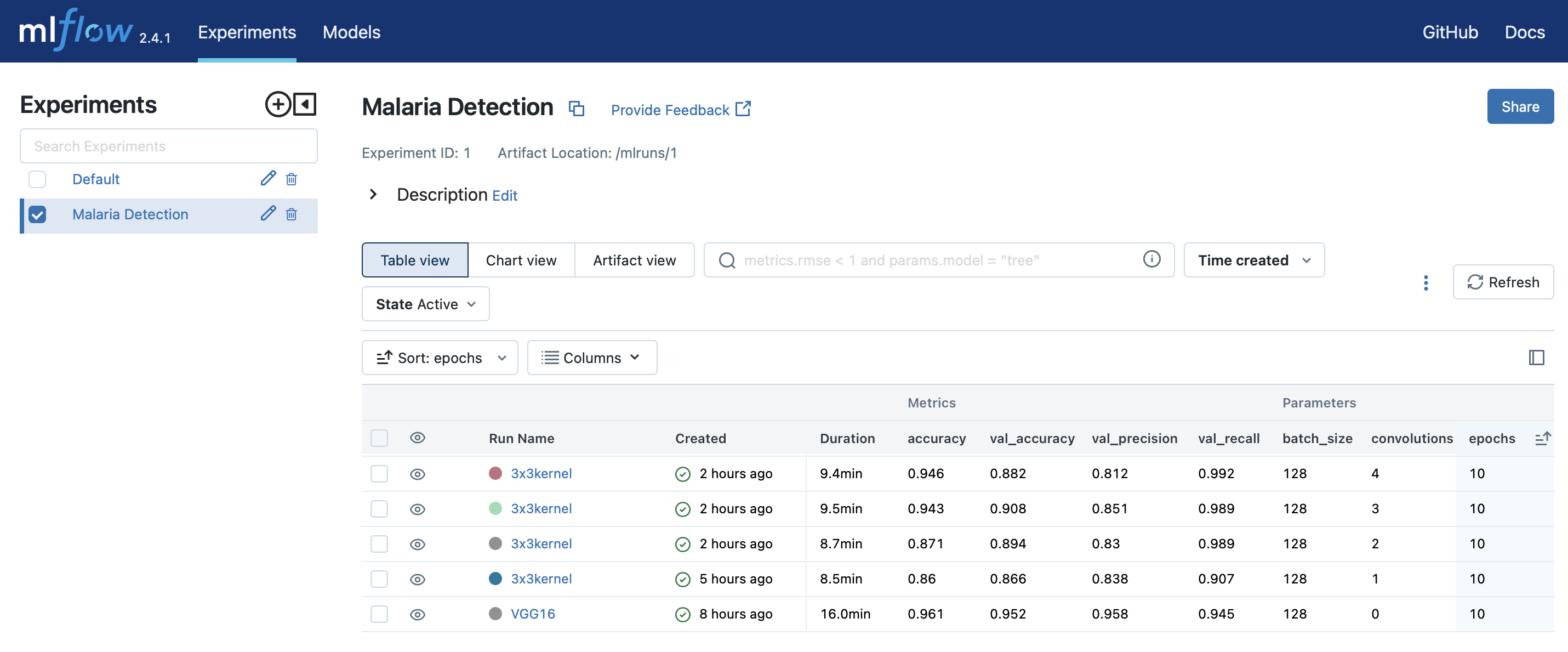Check the run with 9.5min duration

click(379, 509)
